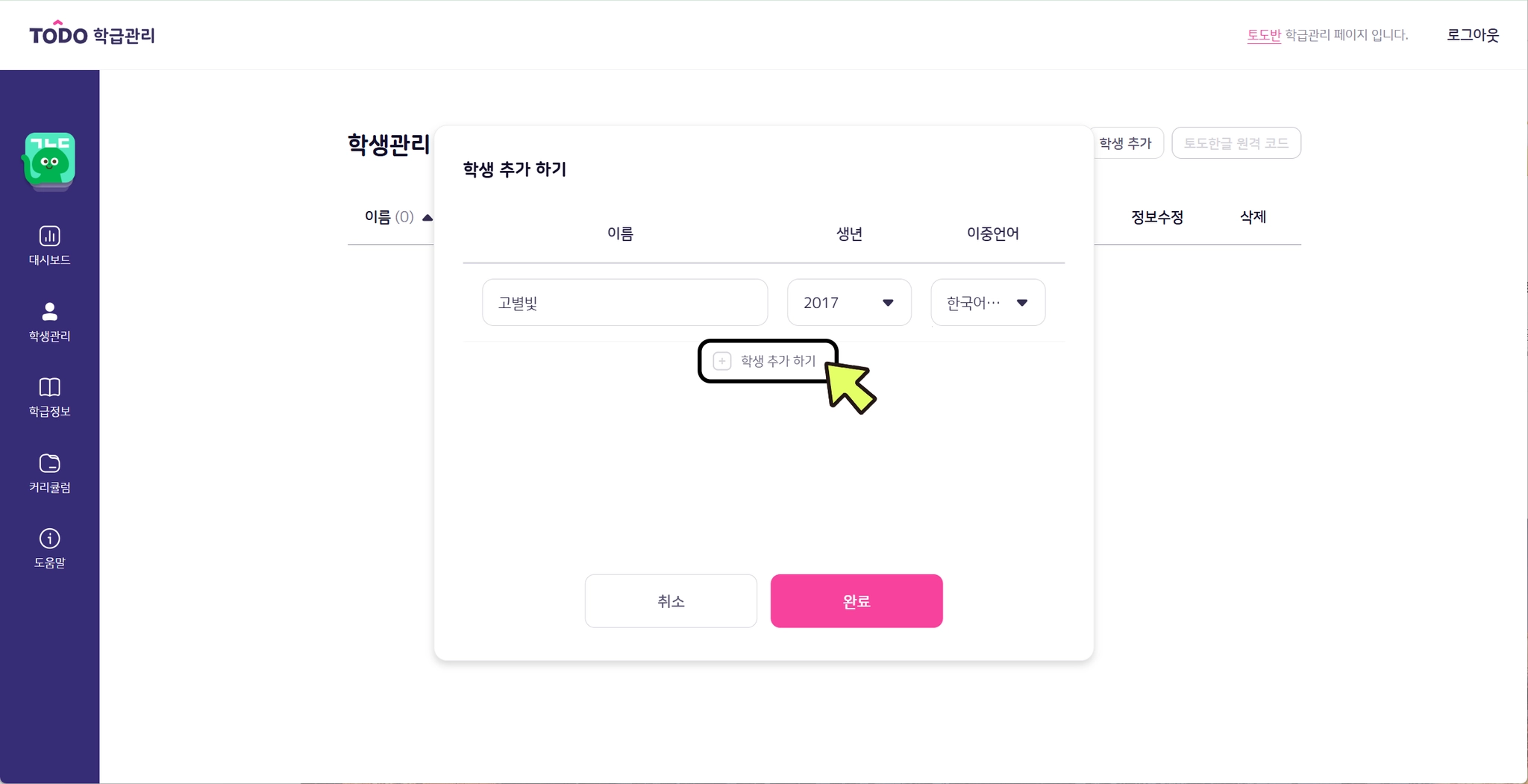Click the 학생 추가 button at top
Screen dimensions: 1528x784
(x=1125, y=143)
